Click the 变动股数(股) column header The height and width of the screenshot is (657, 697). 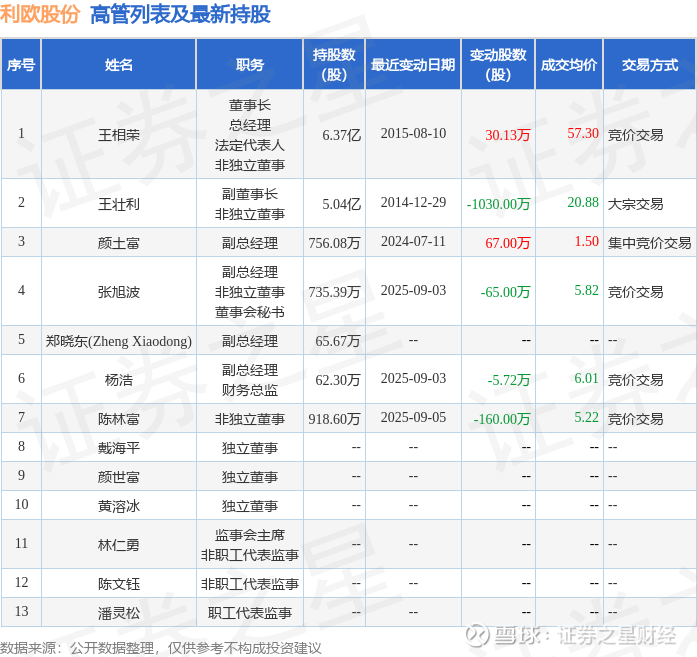[498, 65]
